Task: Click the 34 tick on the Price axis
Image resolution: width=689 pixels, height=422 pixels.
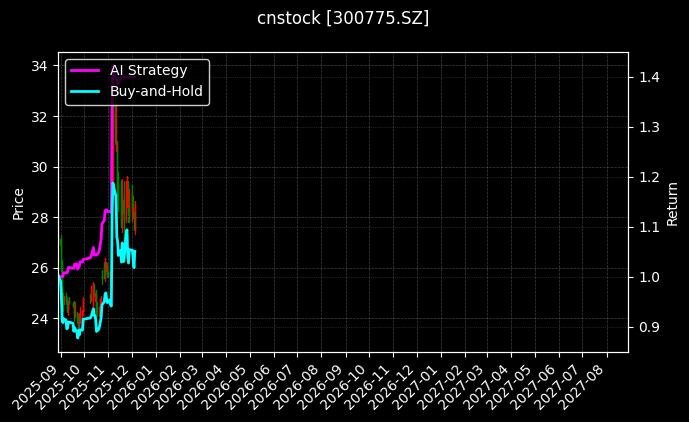Action: (x=41, y=66)
